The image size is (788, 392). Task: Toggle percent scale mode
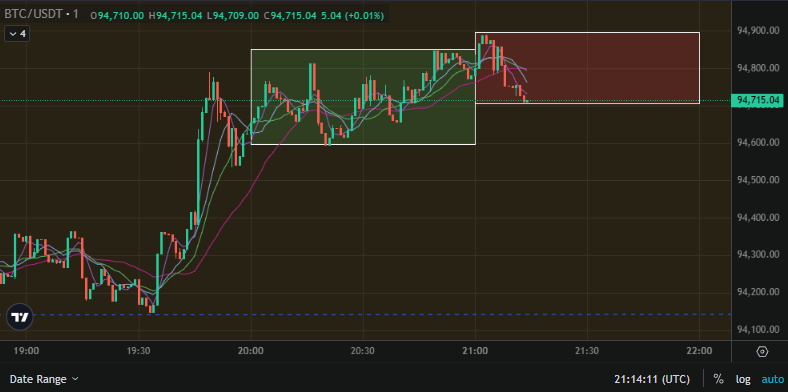pyautogui.click(x=718, y=379)
